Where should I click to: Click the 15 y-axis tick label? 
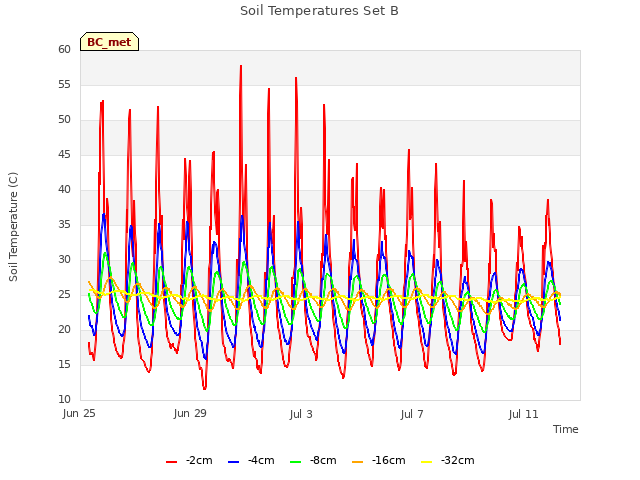point(64,364)
